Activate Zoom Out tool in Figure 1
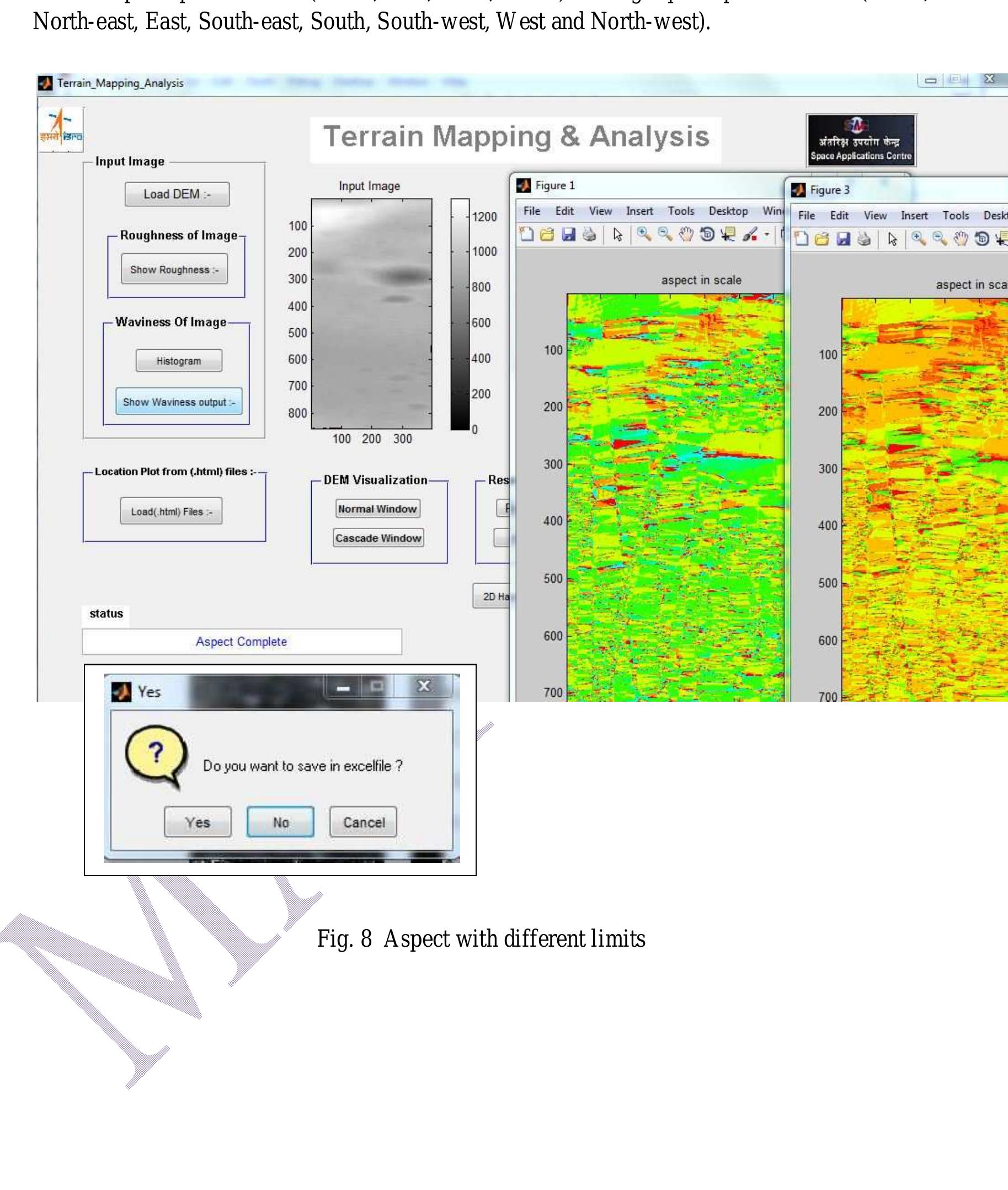Image resolution: width=1008 pixels, height=1190 pixels. [665, 234]
